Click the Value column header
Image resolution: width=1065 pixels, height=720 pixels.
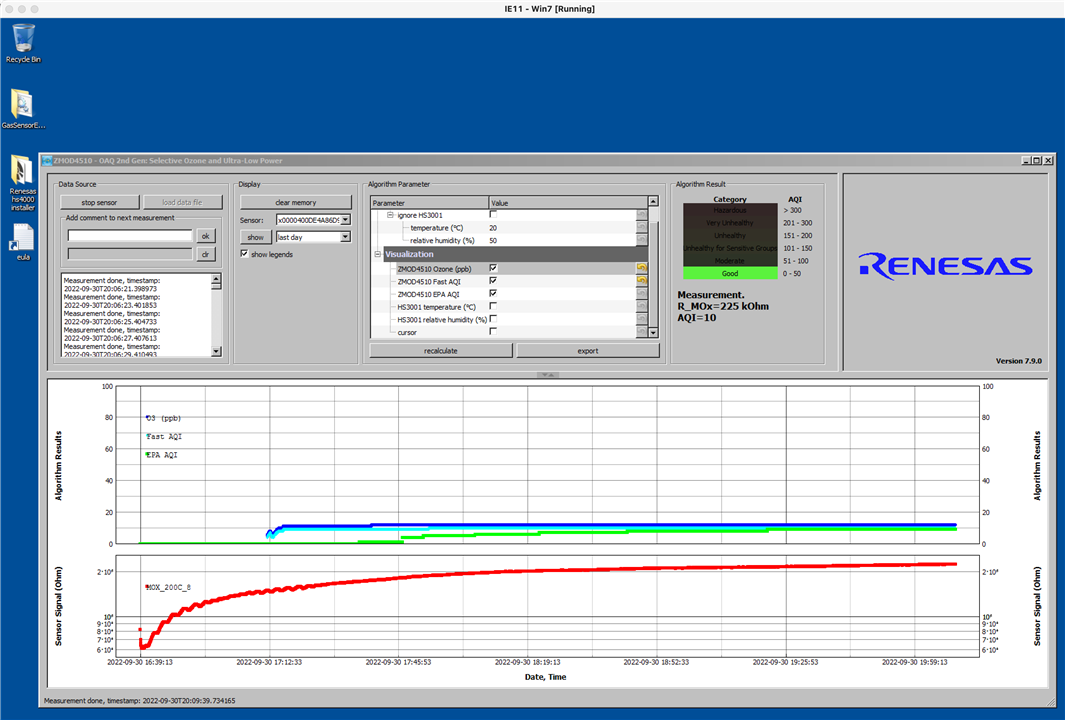568,202
